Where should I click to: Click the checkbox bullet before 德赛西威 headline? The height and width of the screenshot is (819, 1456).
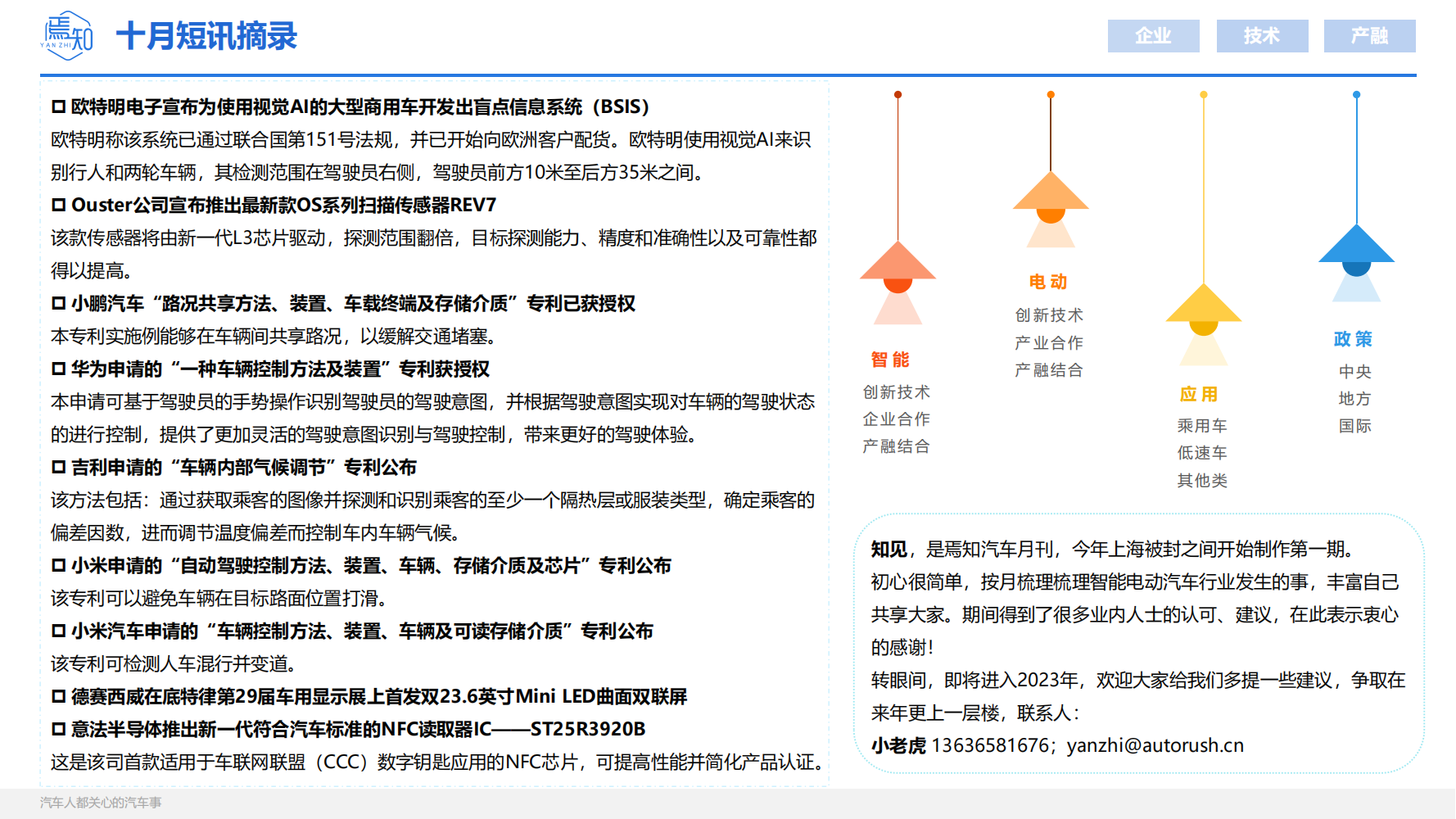click(x=58, y=696)
